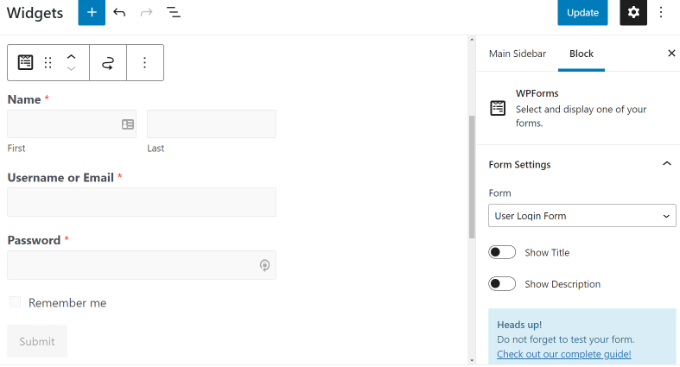
Task: Open the list view outline
Action: pyautogui.click(x=173, y=13)
